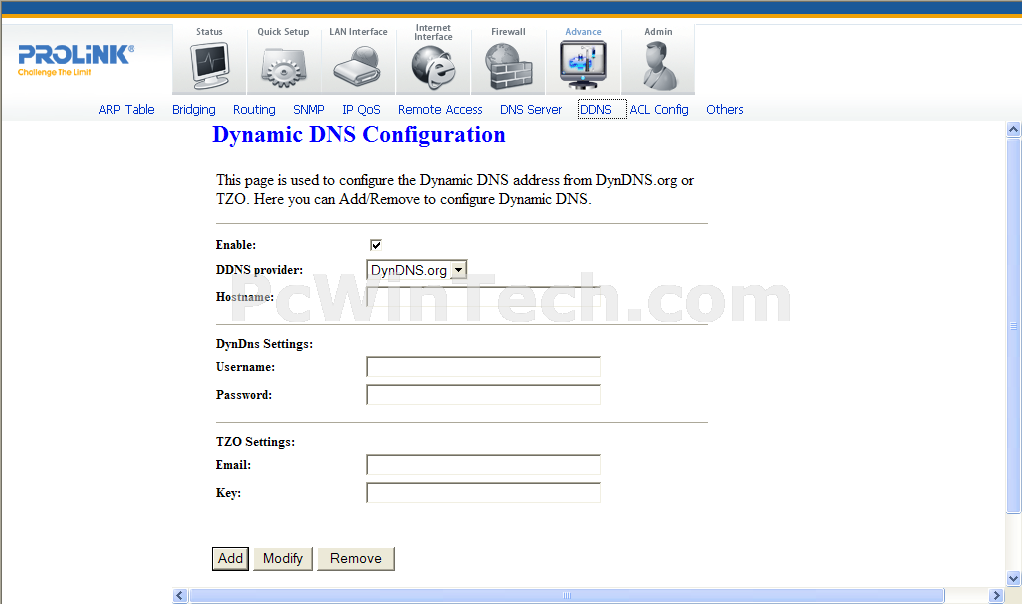Screen dimensions: 1022x604
Task: Go to the ARP Table submenu
Action: (126, 109)
